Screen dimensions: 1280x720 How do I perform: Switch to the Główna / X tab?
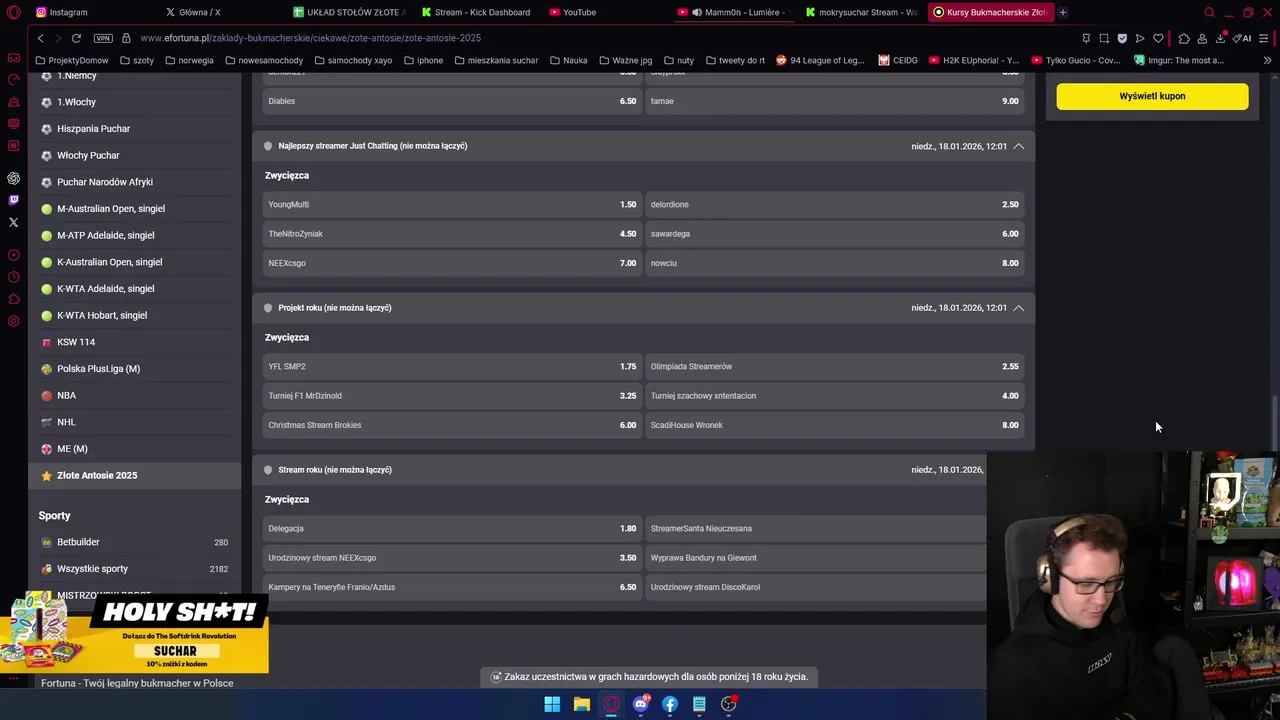click(222, 12)
